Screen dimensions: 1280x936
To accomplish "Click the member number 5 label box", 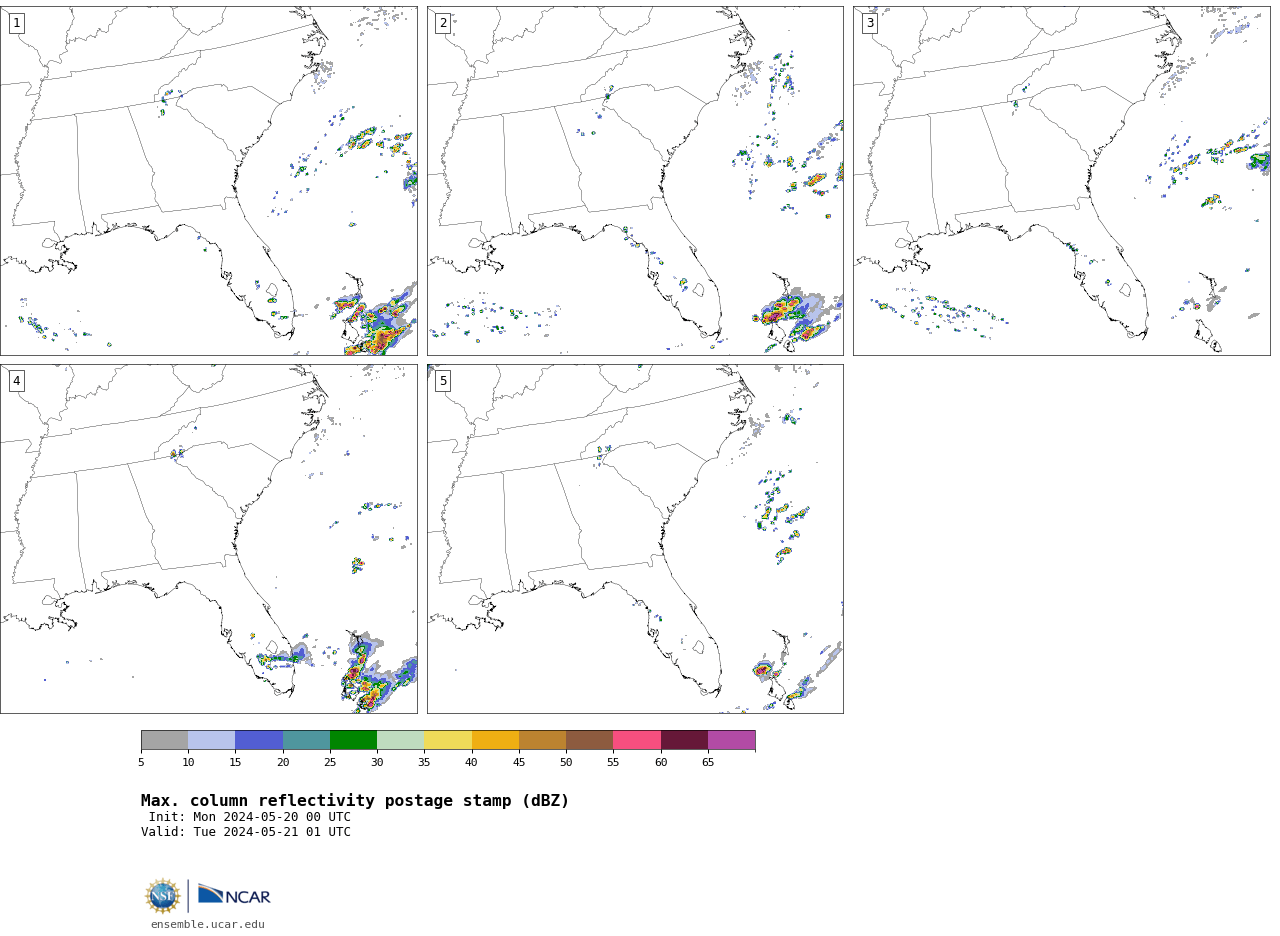I will click(x=443, y=381).
